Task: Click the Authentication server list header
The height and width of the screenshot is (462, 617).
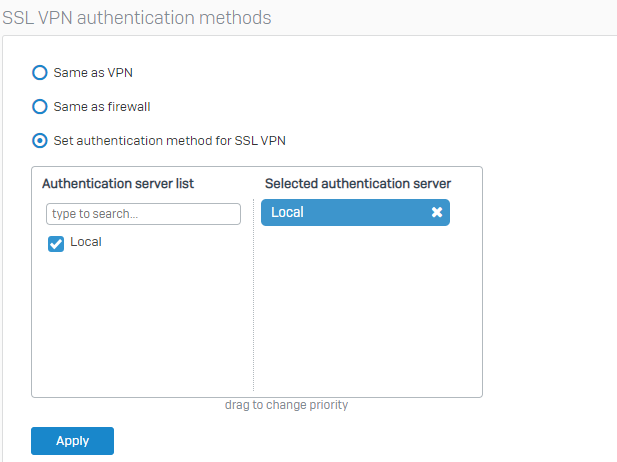Action: tap(118, 183)
